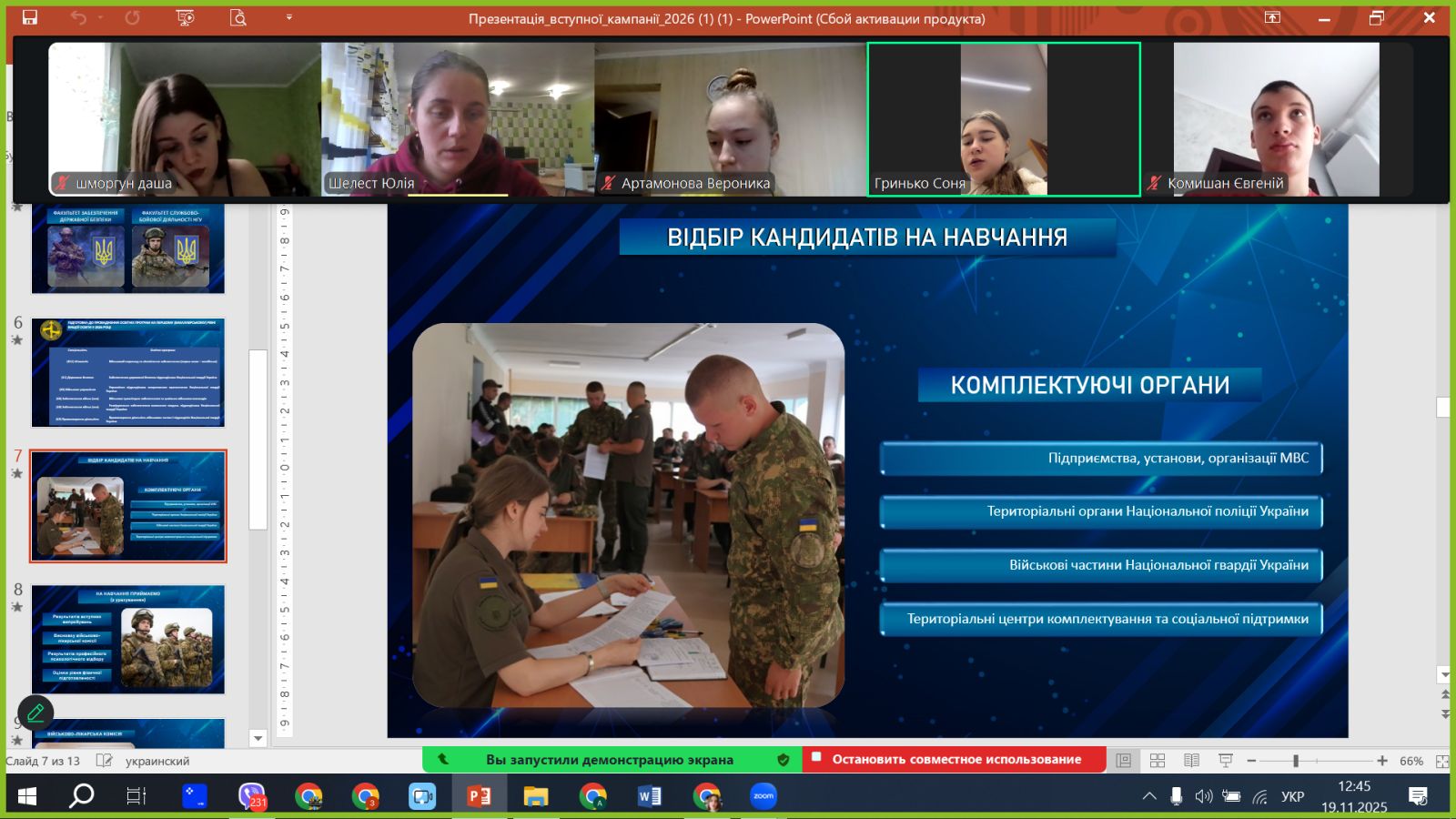
Task: Fit slide to current window
Action: pyautogui.click(x=1442, y=761)
